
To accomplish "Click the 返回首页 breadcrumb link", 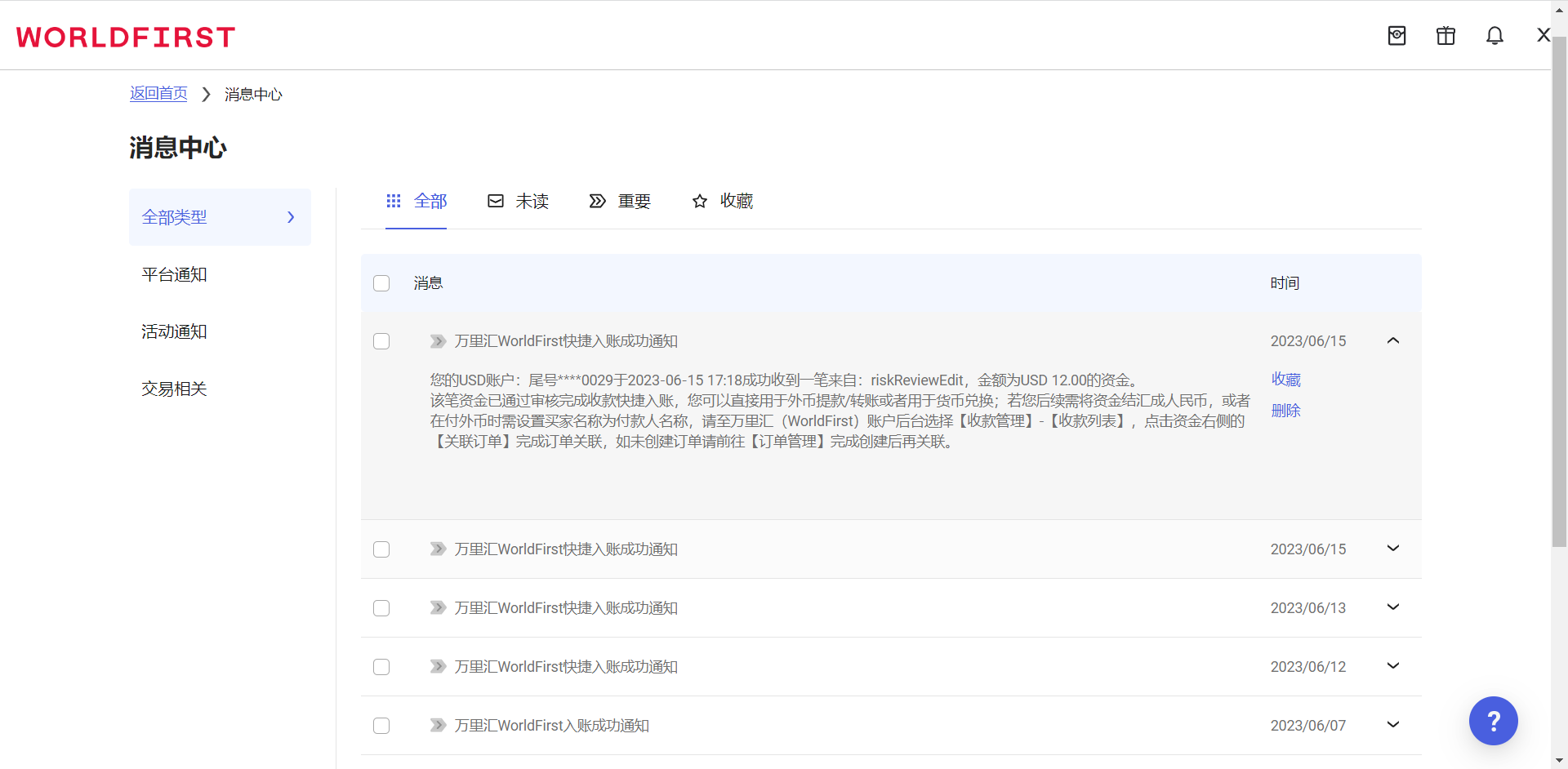I will tap(158, 94).
